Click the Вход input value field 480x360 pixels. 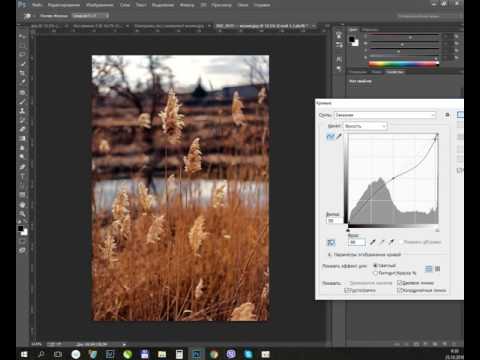pyautogui.click(x=356, y=242)
